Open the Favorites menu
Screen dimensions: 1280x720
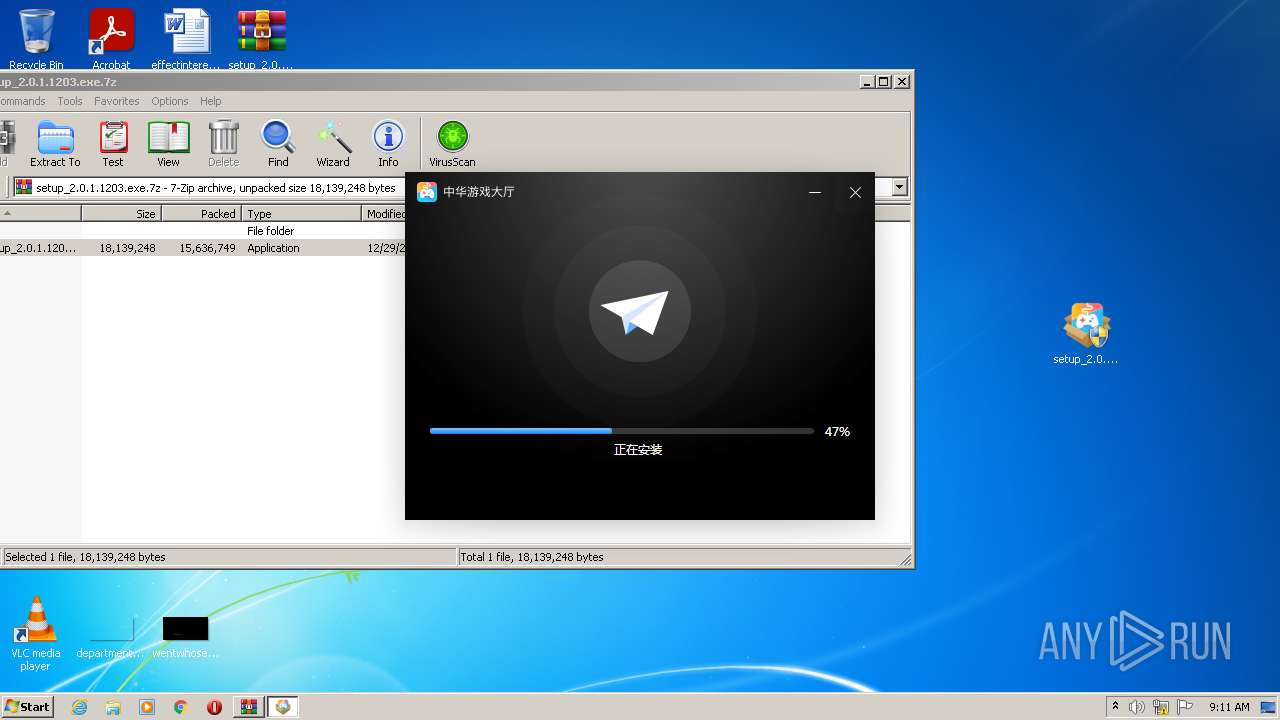(x=117, y=101)
